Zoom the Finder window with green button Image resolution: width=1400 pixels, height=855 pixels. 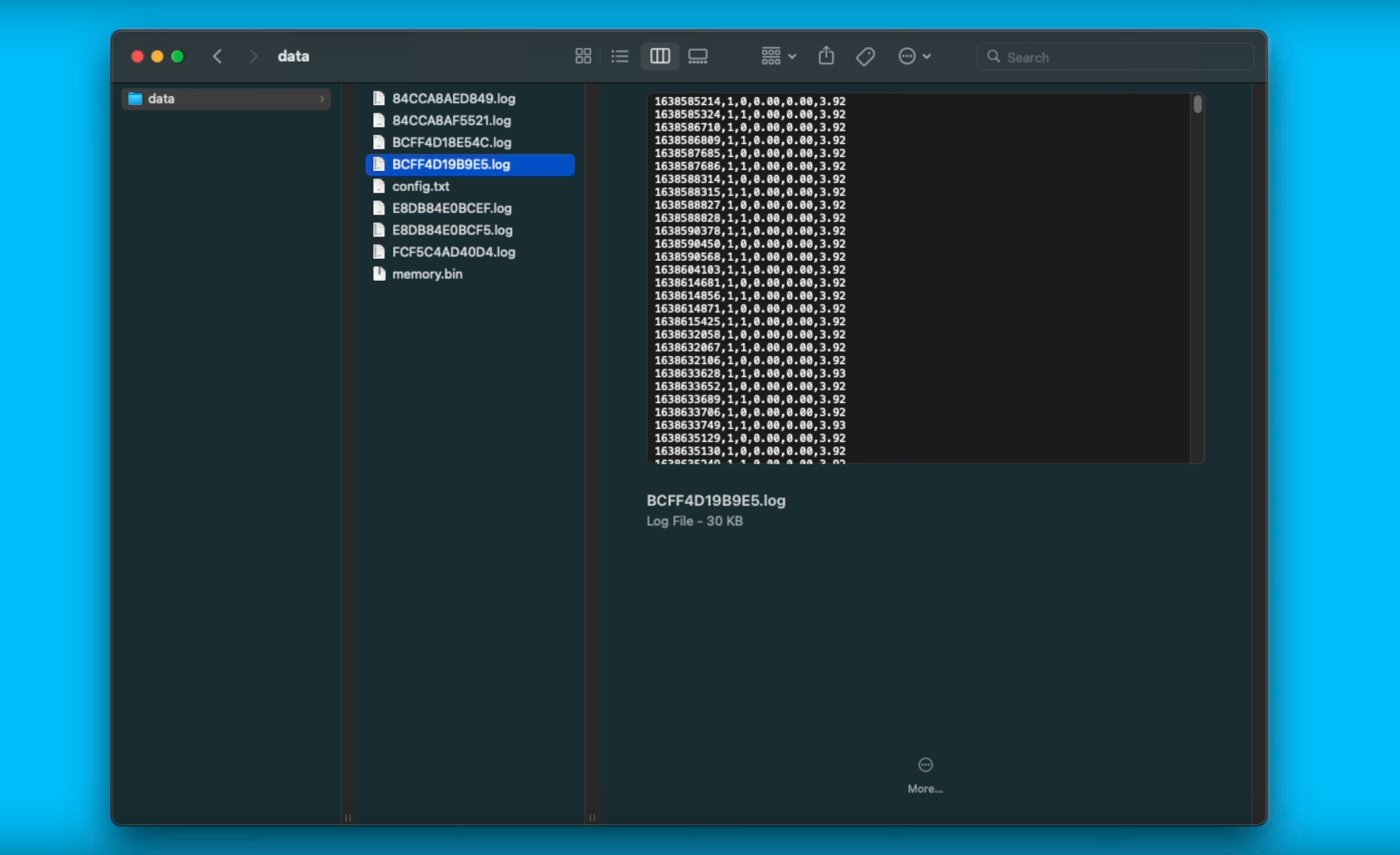tap(178, 56)
